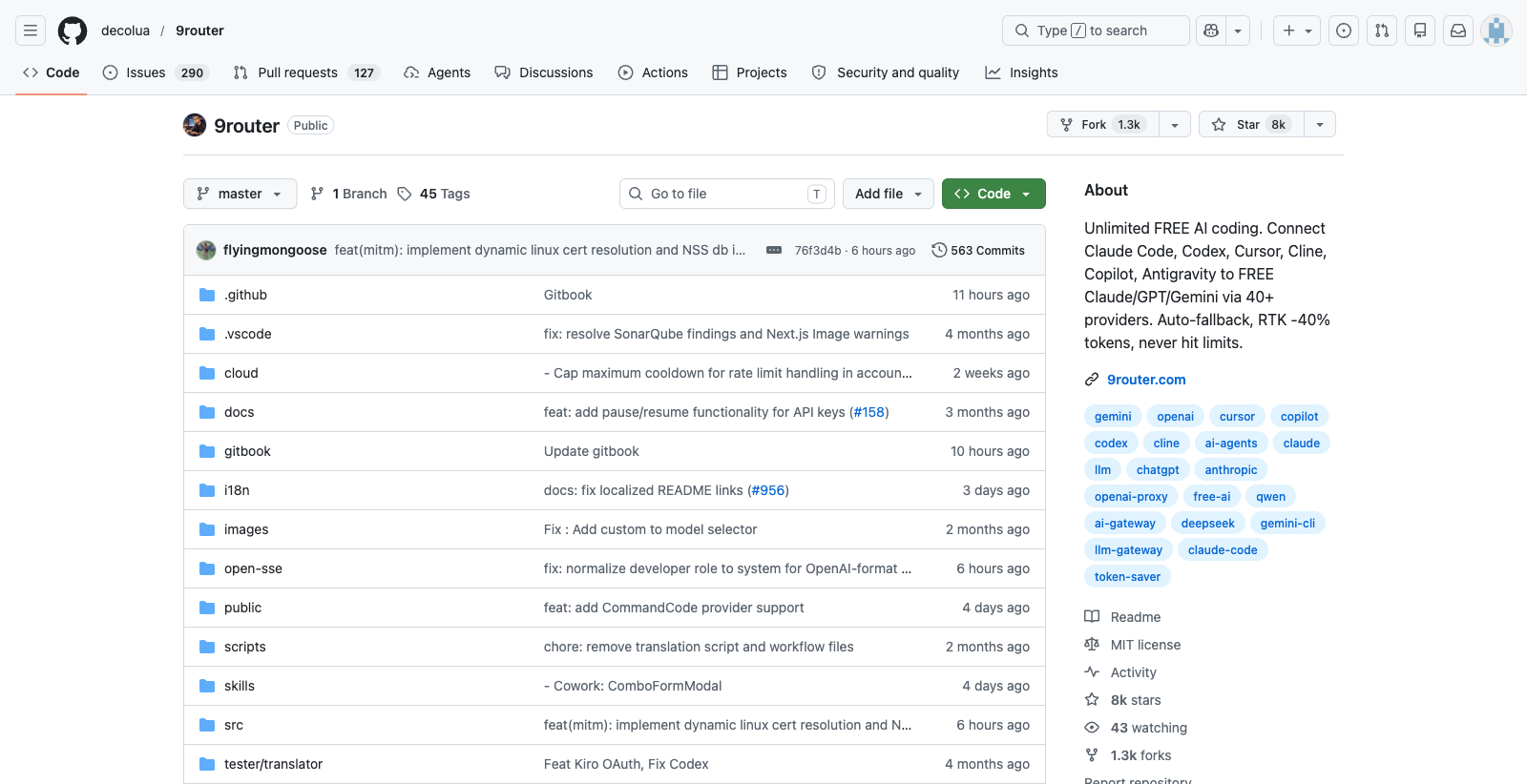Click the token-saver topic tag
Image resolution: width=1527 pixels, height=784 pixels.
point(1127,576)
